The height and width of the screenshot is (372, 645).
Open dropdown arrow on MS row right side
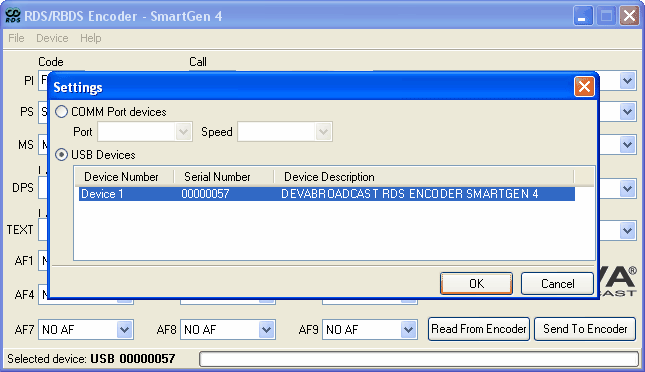627,144
